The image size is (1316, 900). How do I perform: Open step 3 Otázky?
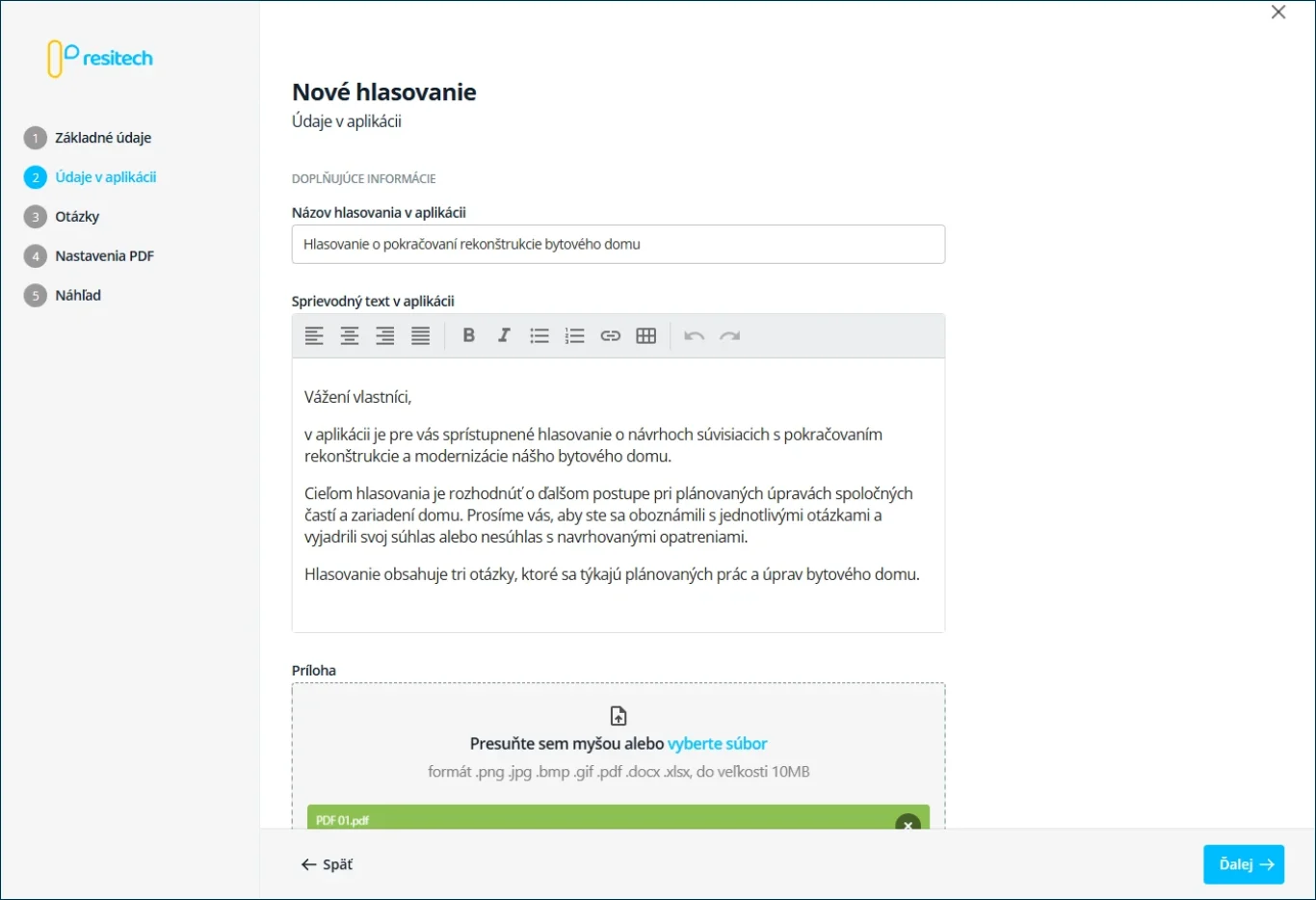tap(62, 217)
